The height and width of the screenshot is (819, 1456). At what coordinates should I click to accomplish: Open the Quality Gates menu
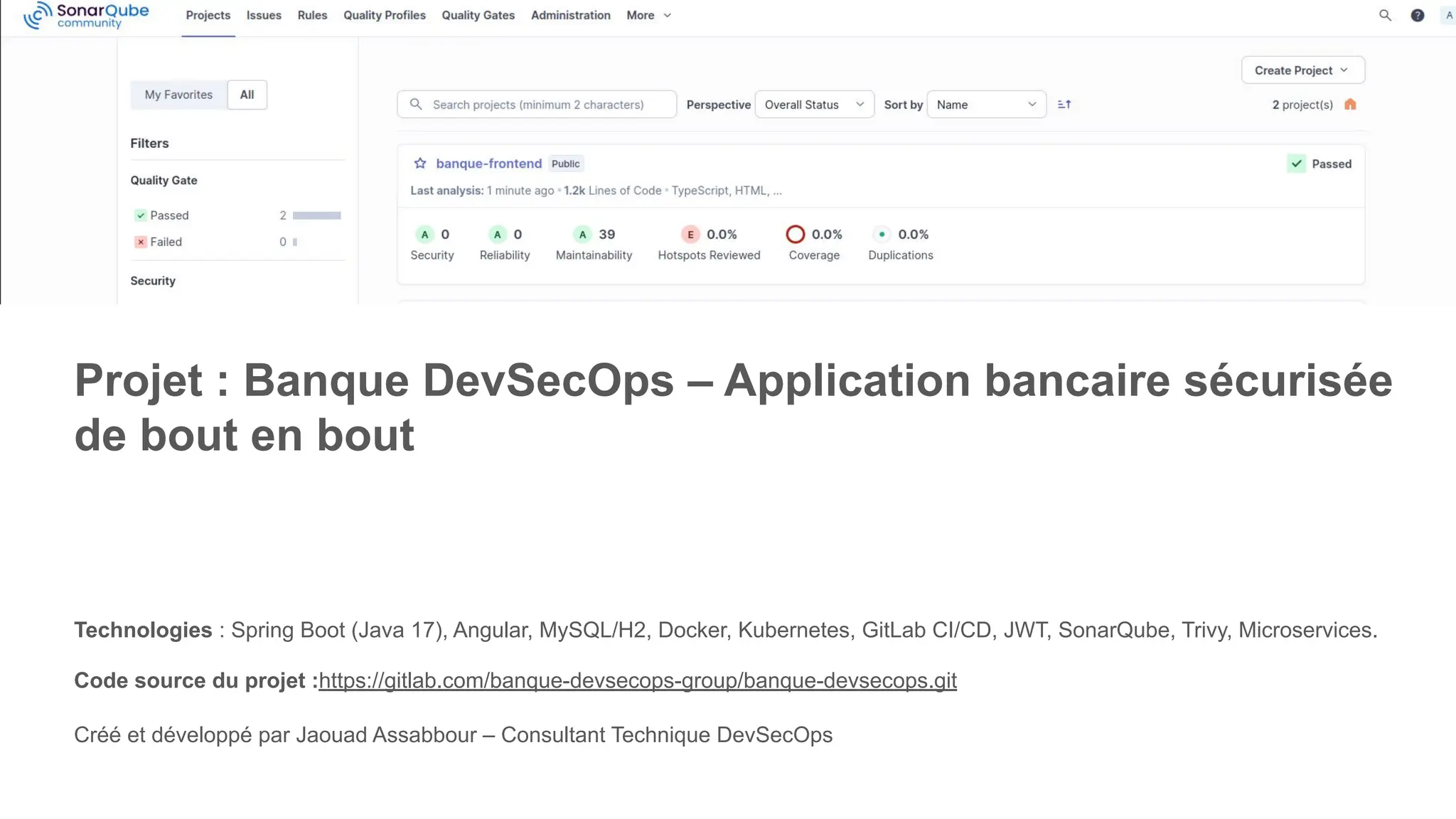478,15
